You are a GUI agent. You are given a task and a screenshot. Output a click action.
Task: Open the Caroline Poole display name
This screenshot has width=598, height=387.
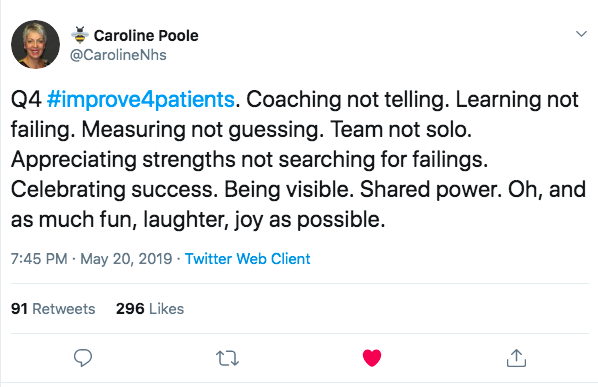146,35
